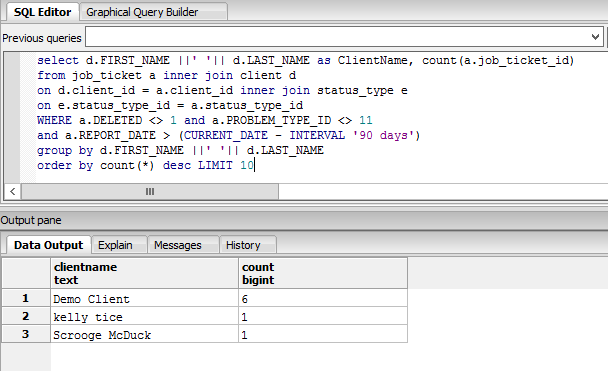Click the Demo Client cell

(x=144, y=299)
